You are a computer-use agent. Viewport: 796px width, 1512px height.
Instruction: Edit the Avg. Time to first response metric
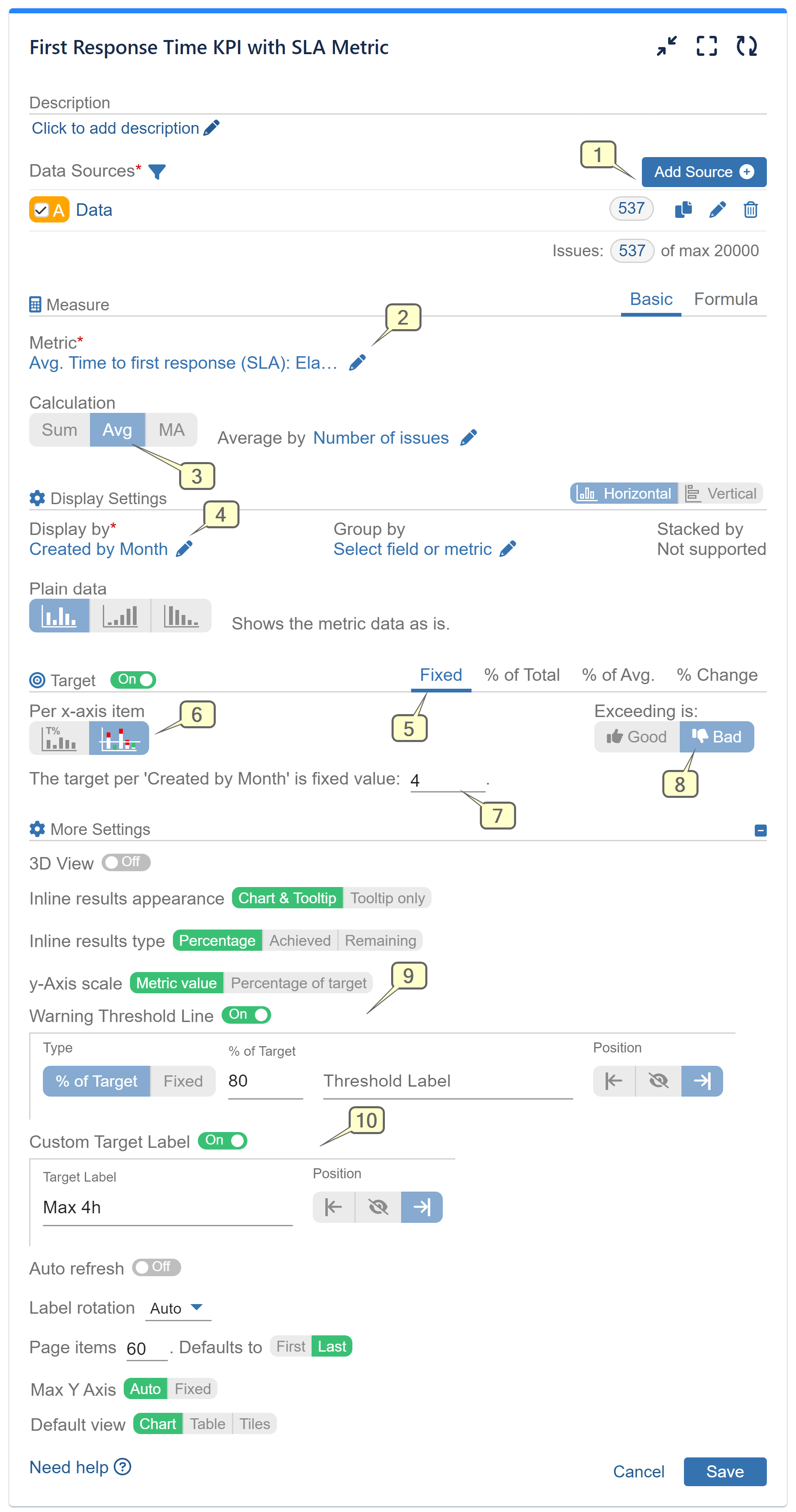[357, 362]
